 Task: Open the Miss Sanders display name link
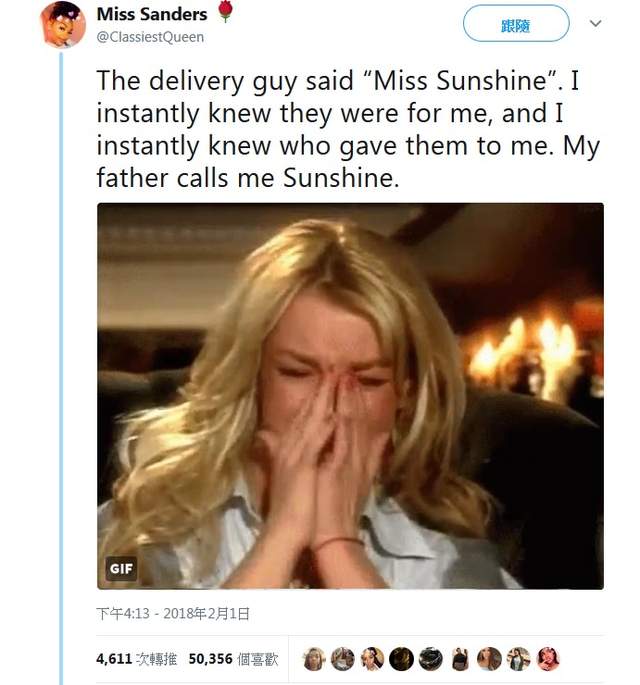click(x=152, y=14)
